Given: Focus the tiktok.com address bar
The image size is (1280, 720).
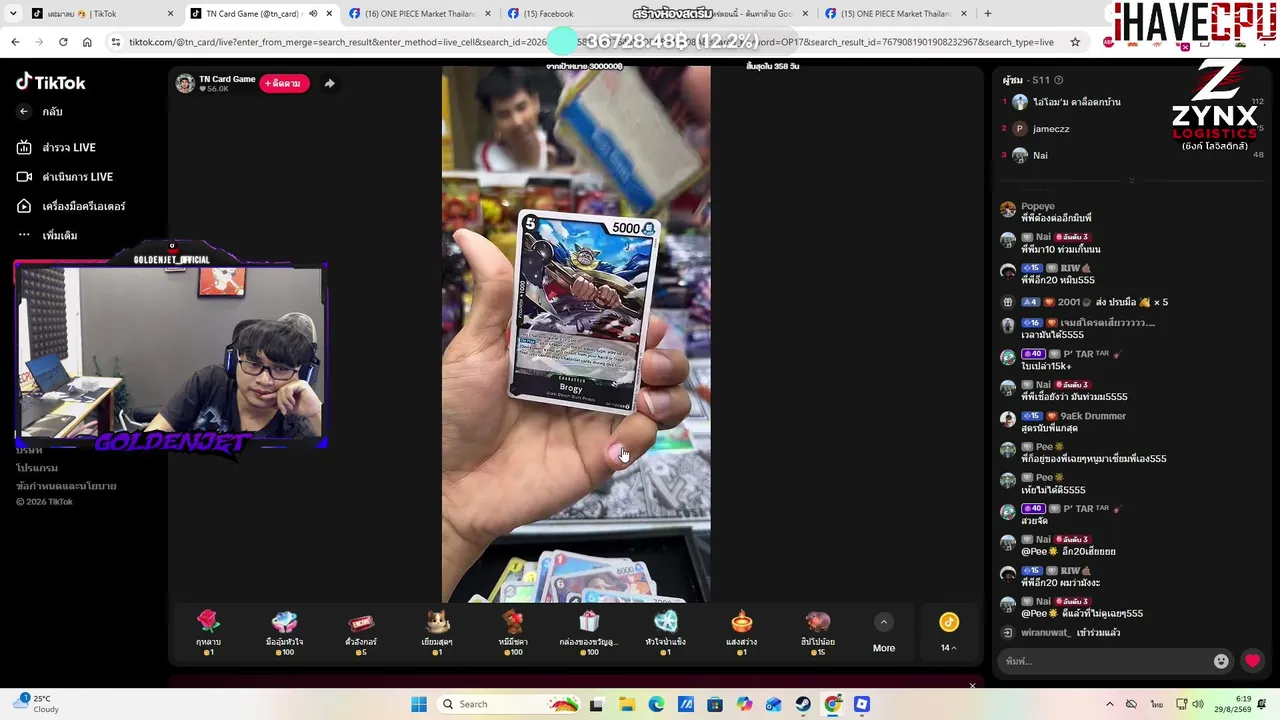Looking at the screenshot, I should pos(590,42).
